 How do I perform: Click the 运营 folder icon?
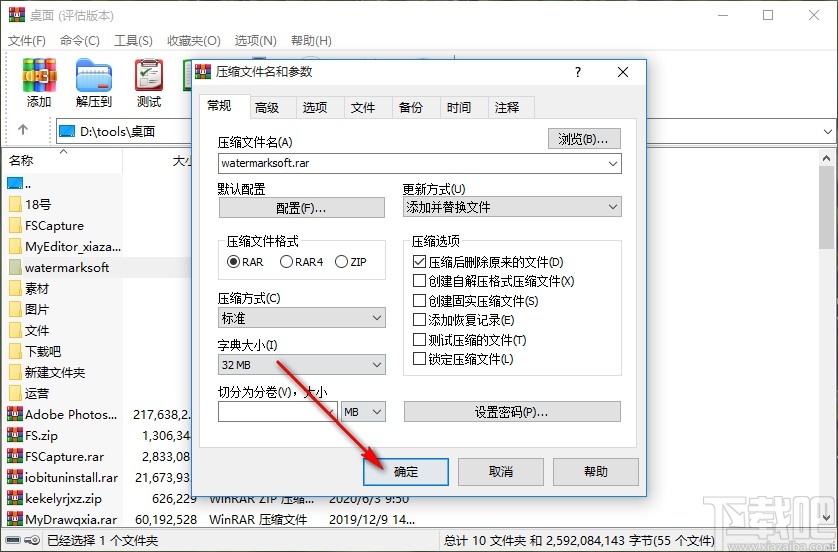(15, 393)
